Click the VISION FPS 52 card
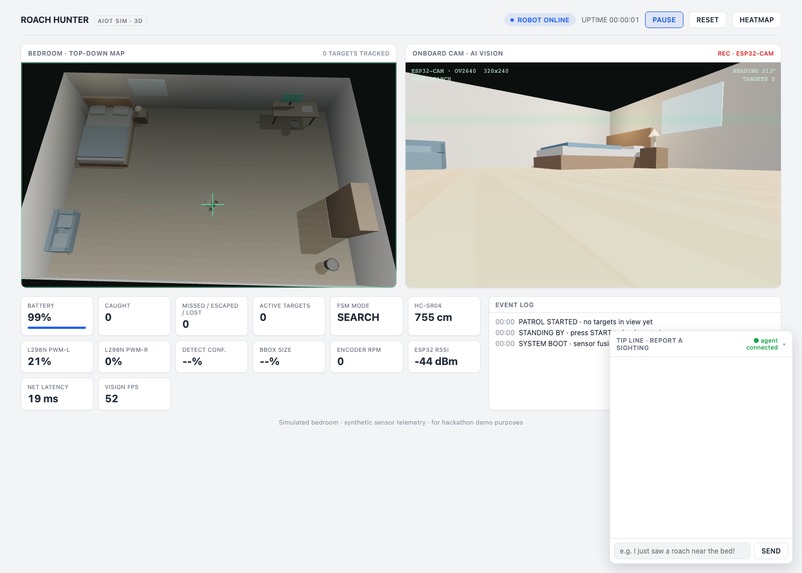The width and height of the screenshot is (802, 573). (134, 394)
